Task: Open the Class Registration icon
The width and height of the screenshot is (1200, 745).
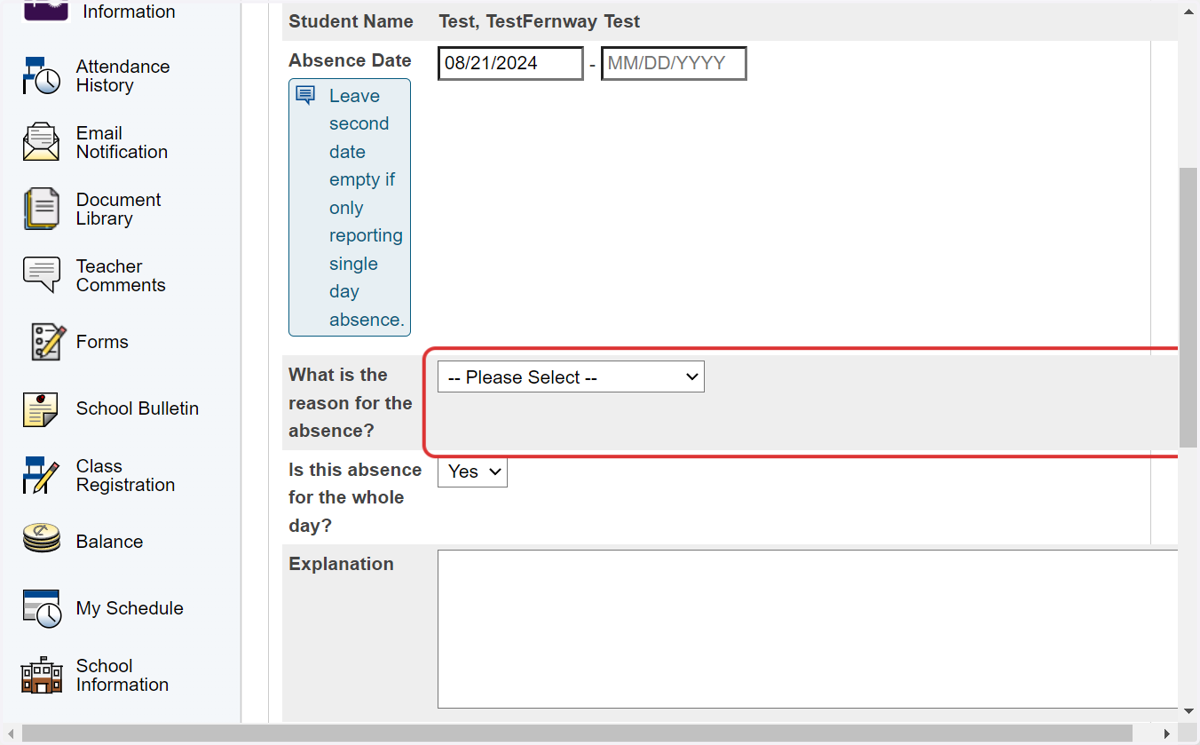Action: click(42, 475)
